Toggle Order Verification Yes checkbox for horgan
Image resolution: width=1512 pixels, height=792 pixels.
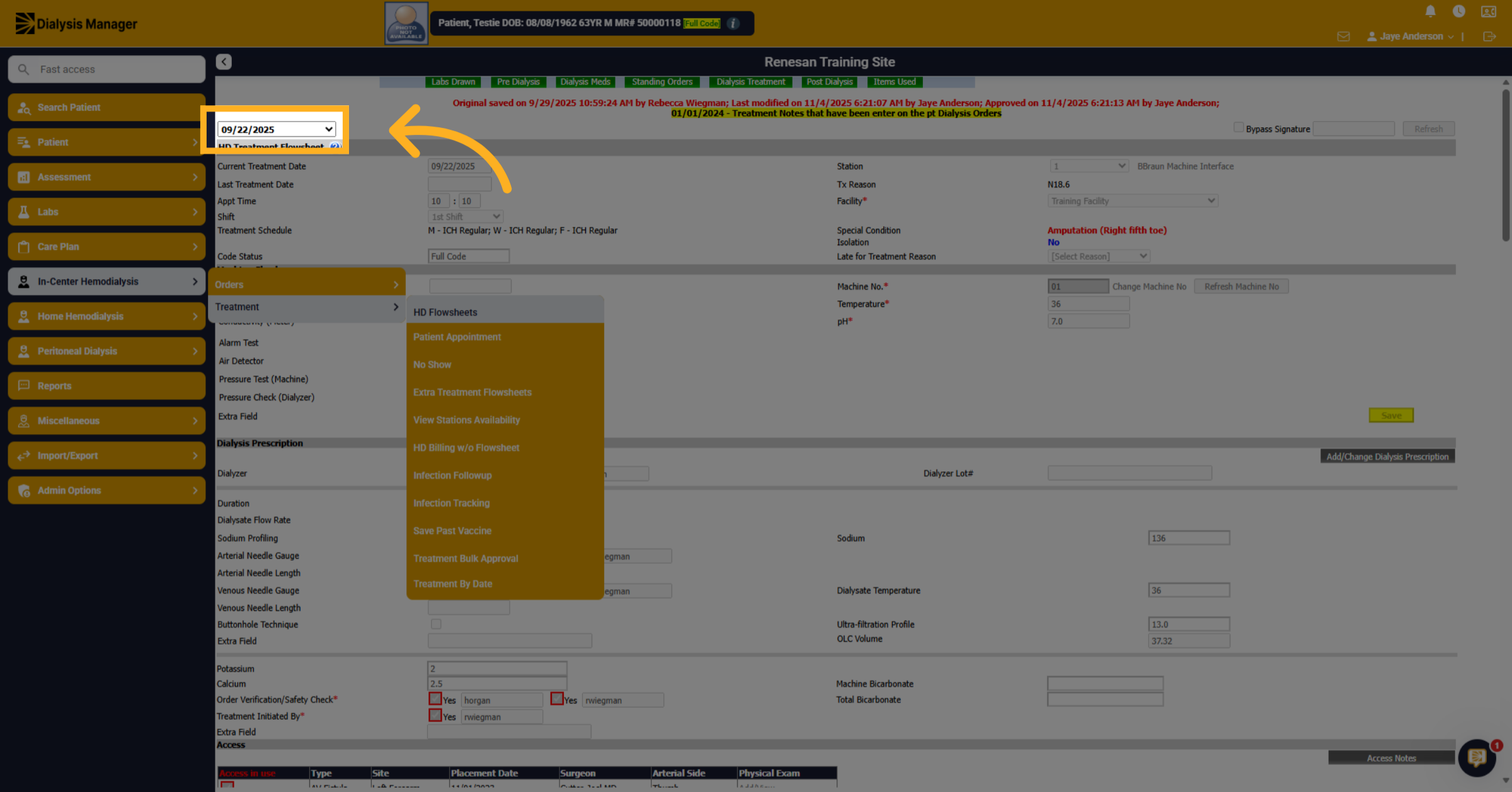tap(435, 699)
